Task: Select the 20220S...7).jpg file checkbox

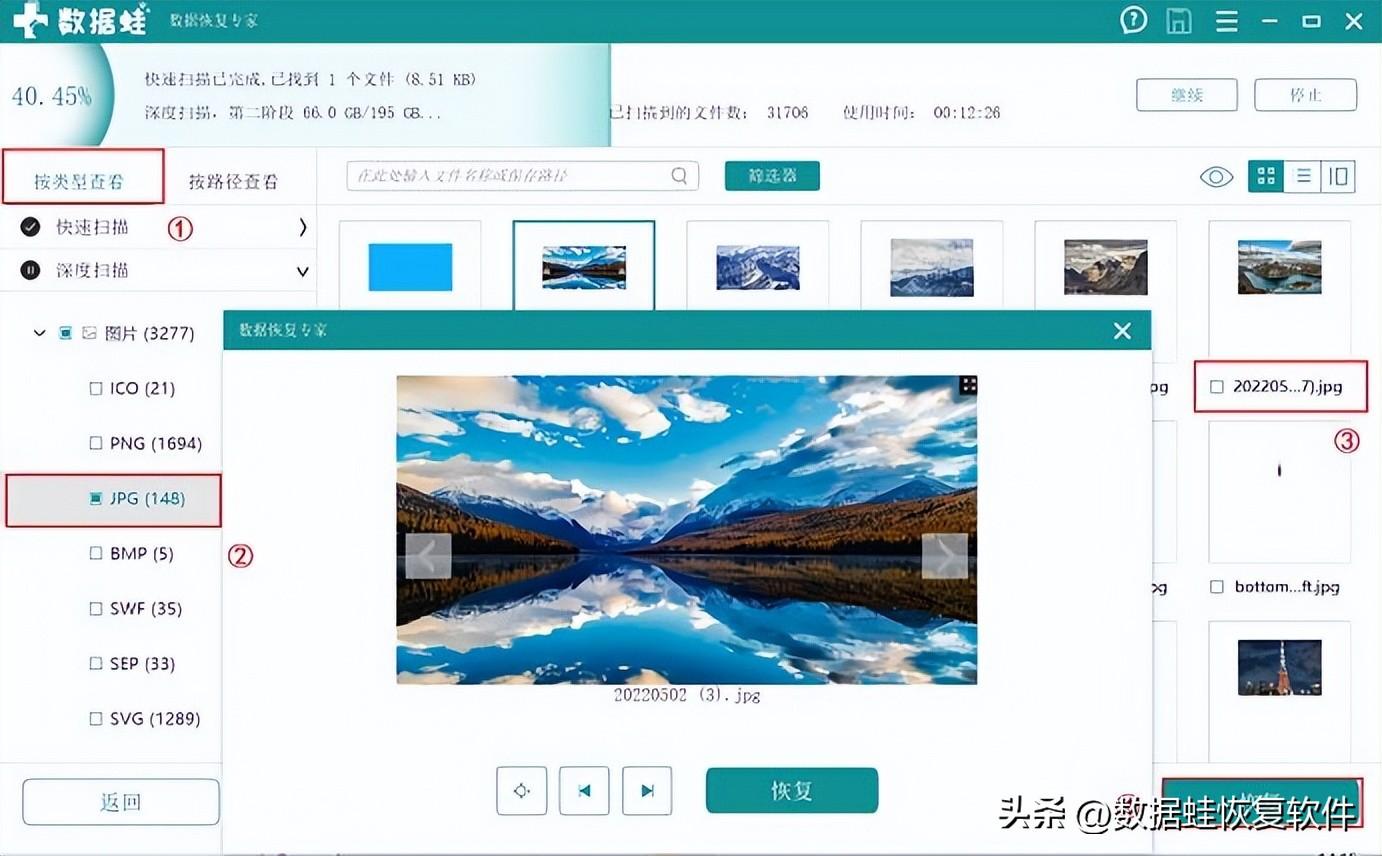Action: [1216, 387]
